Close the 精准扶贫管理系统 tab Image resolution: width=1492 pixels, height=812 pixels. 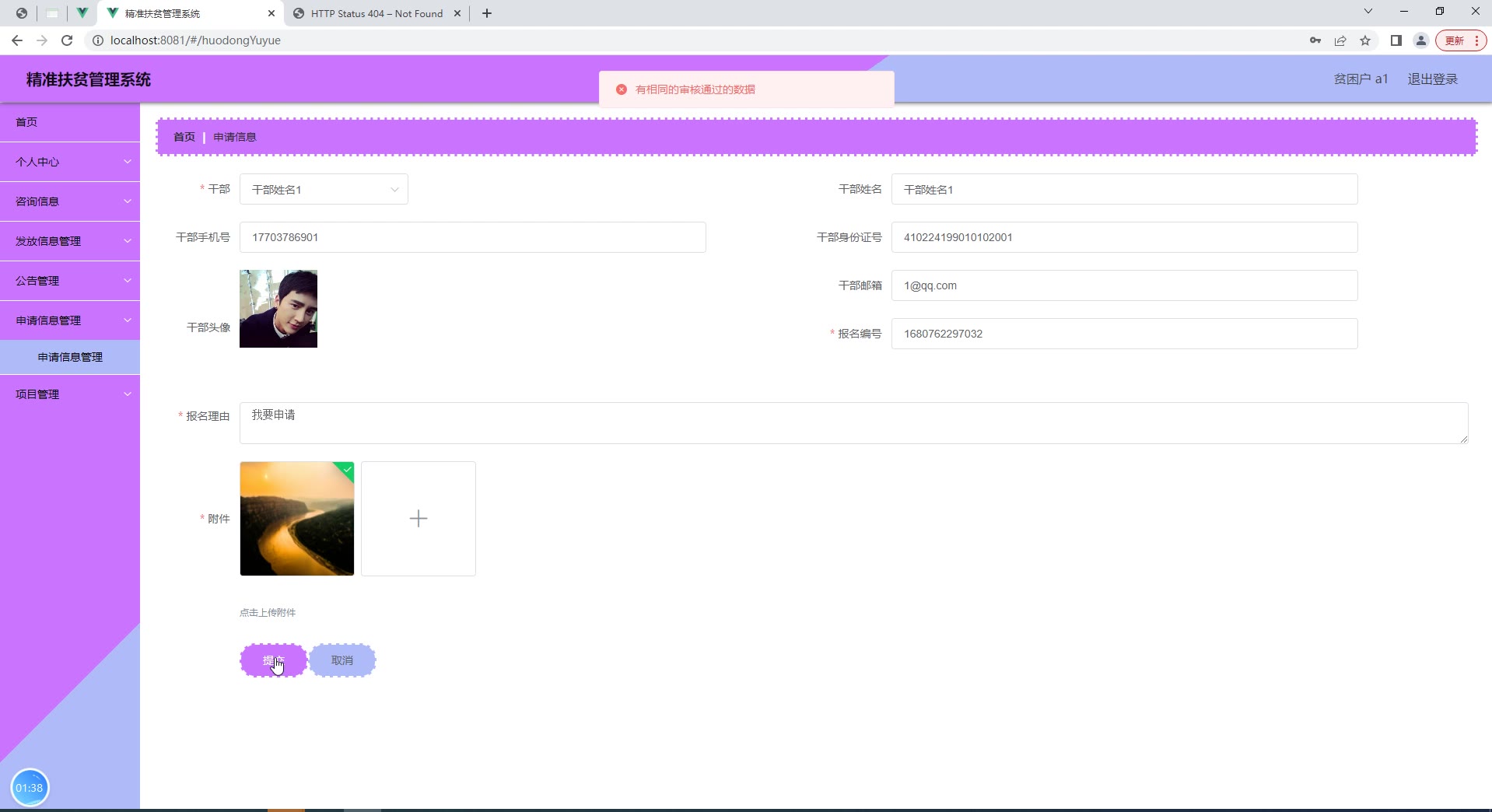pos(271,13)
